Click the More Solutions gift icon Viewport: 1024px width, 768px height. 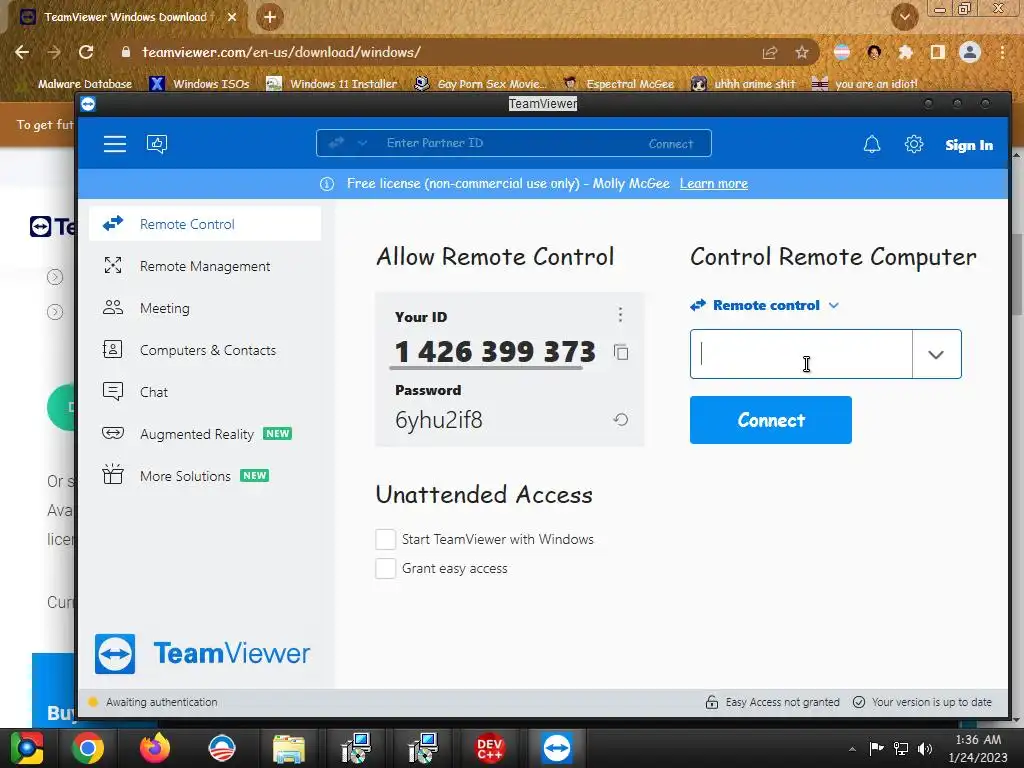coord(112,474)
